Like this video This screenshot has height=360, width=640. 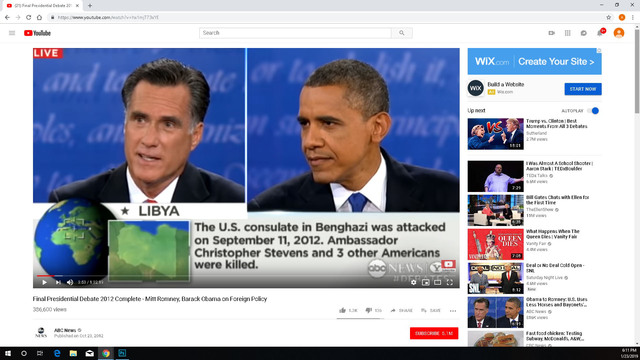[x=348, y=311]
